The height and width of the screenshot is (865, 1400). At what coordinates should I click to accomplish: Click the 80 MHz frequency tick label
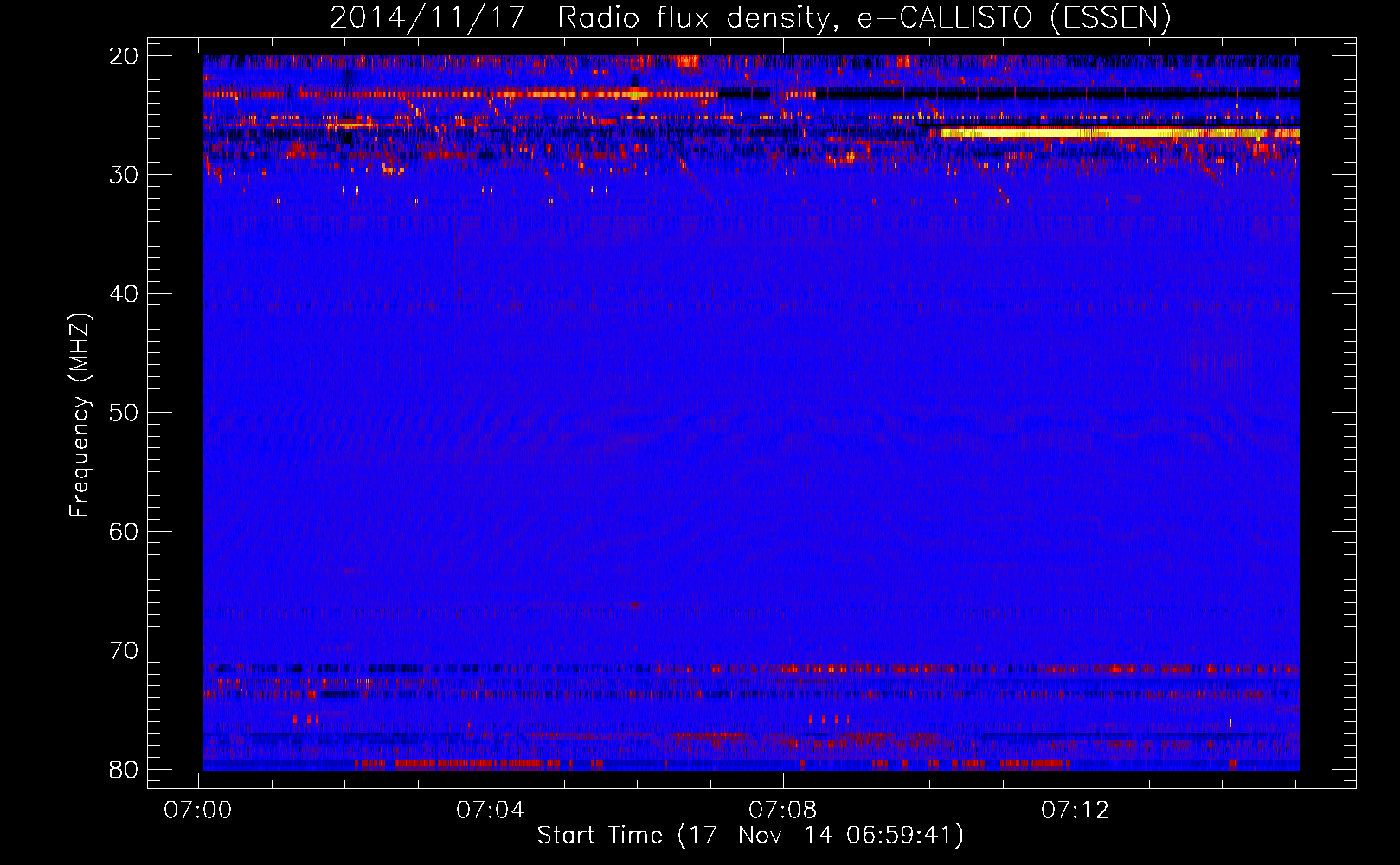pyautogui.click(x=124, y=769)
